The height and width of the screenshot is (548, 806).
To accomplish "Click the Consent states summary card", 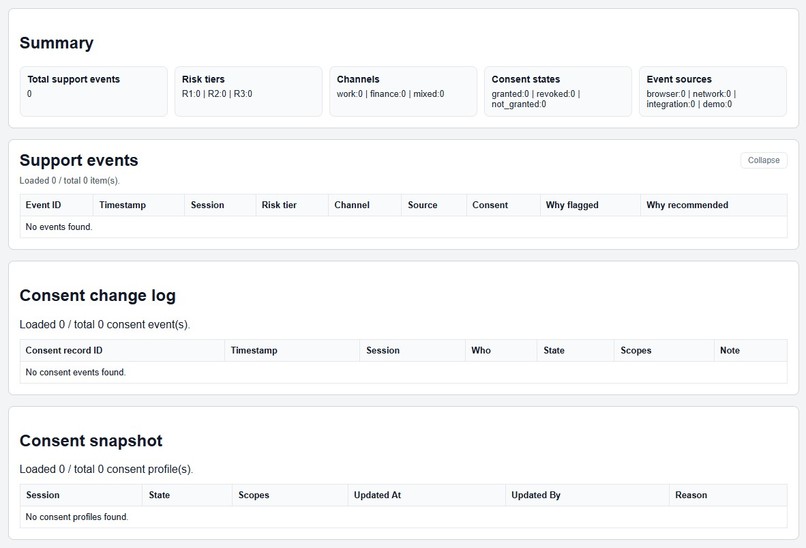I will pos(558,92).
